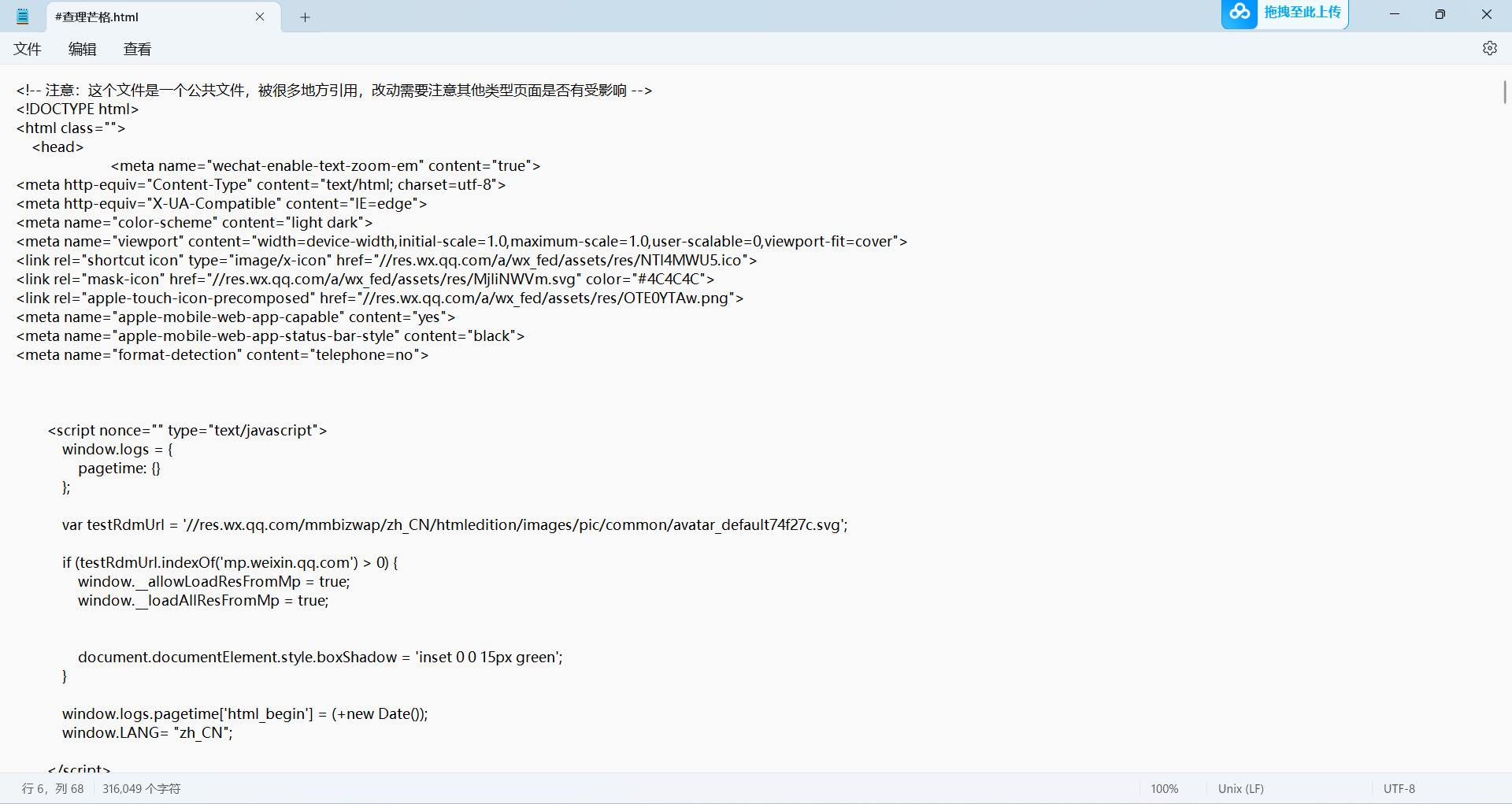
Task: Close the Notepad window
Action: point(1486,14)
